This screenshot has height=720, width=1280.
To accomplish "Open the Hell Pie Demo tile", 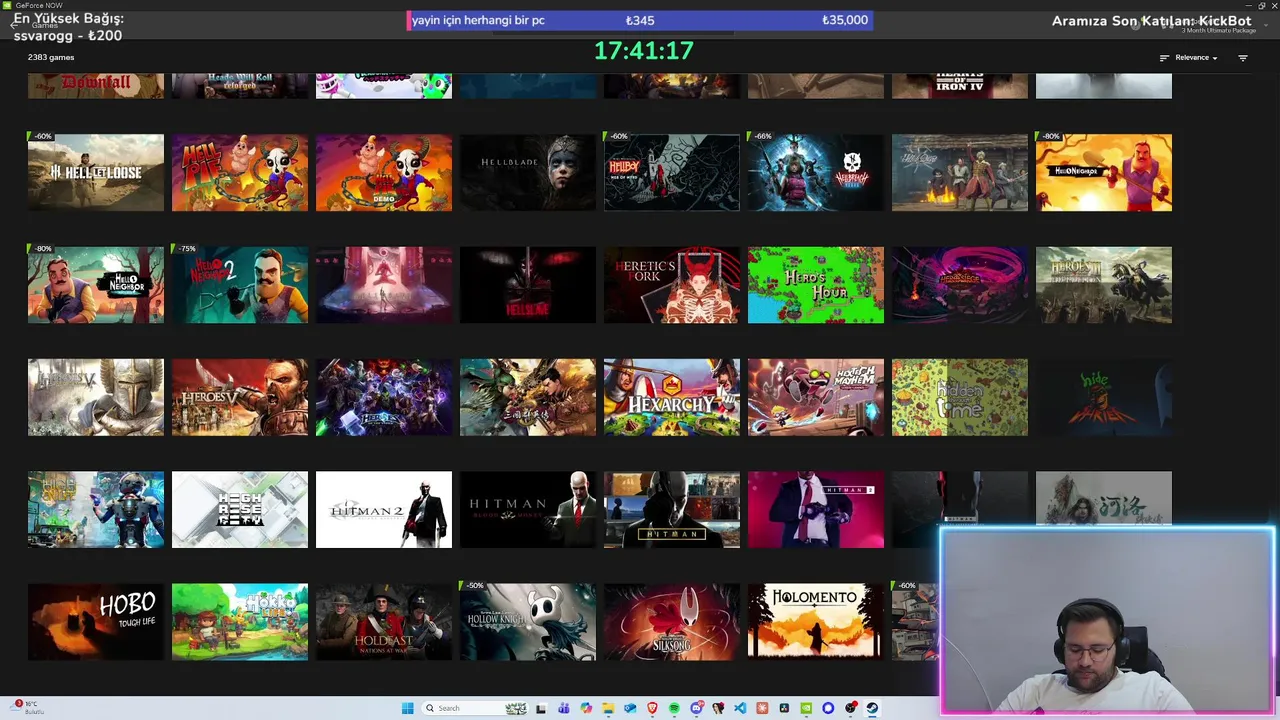I will click(x=384, y=172).
